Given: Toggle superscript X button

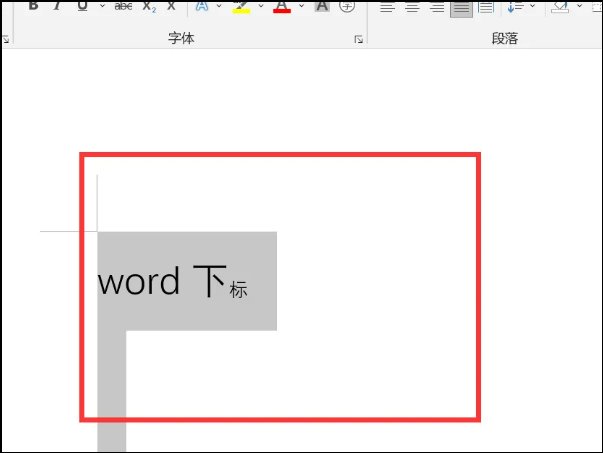Looking at the screenshot, I should (171, 5).
